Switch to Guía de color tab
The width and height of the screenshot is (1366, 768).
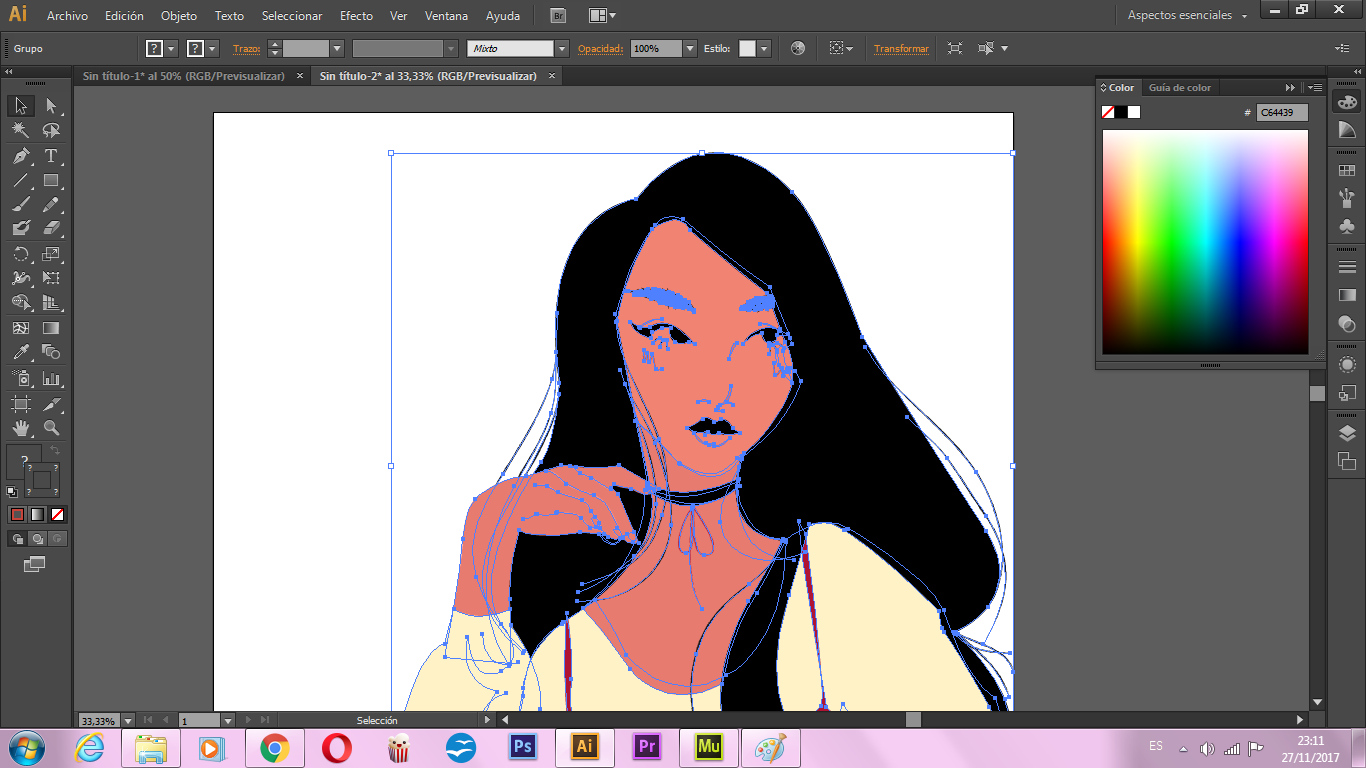click(1179, 88)
